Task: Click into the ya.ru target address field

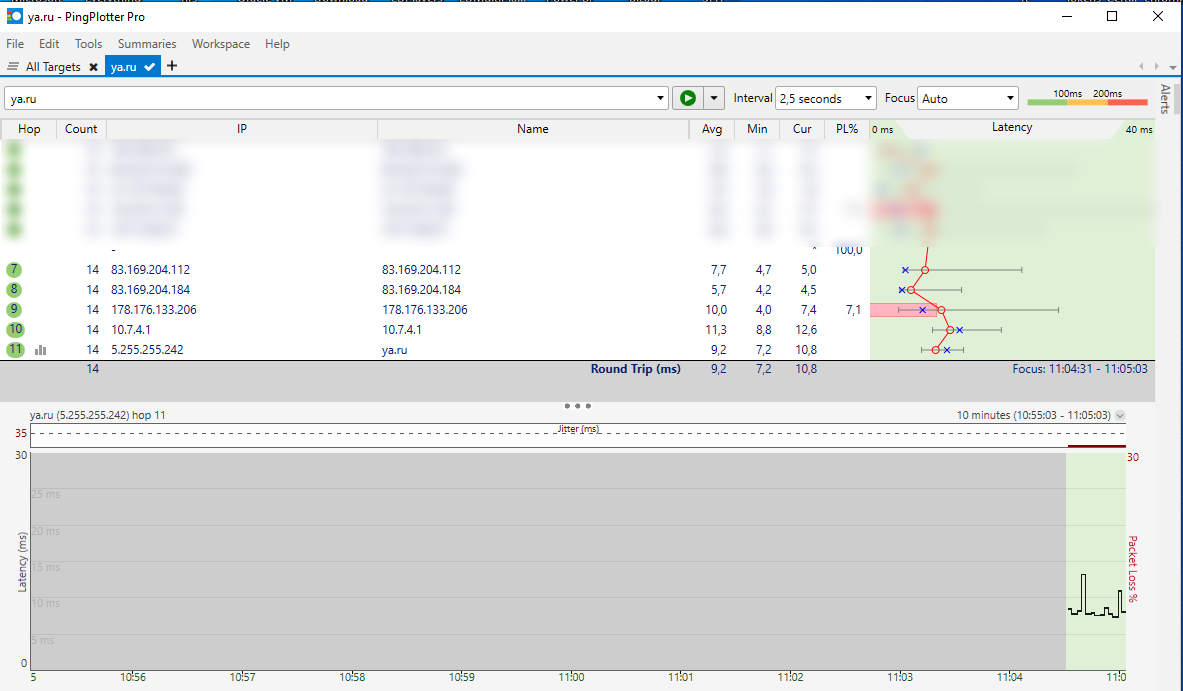Action: [329, 98]
